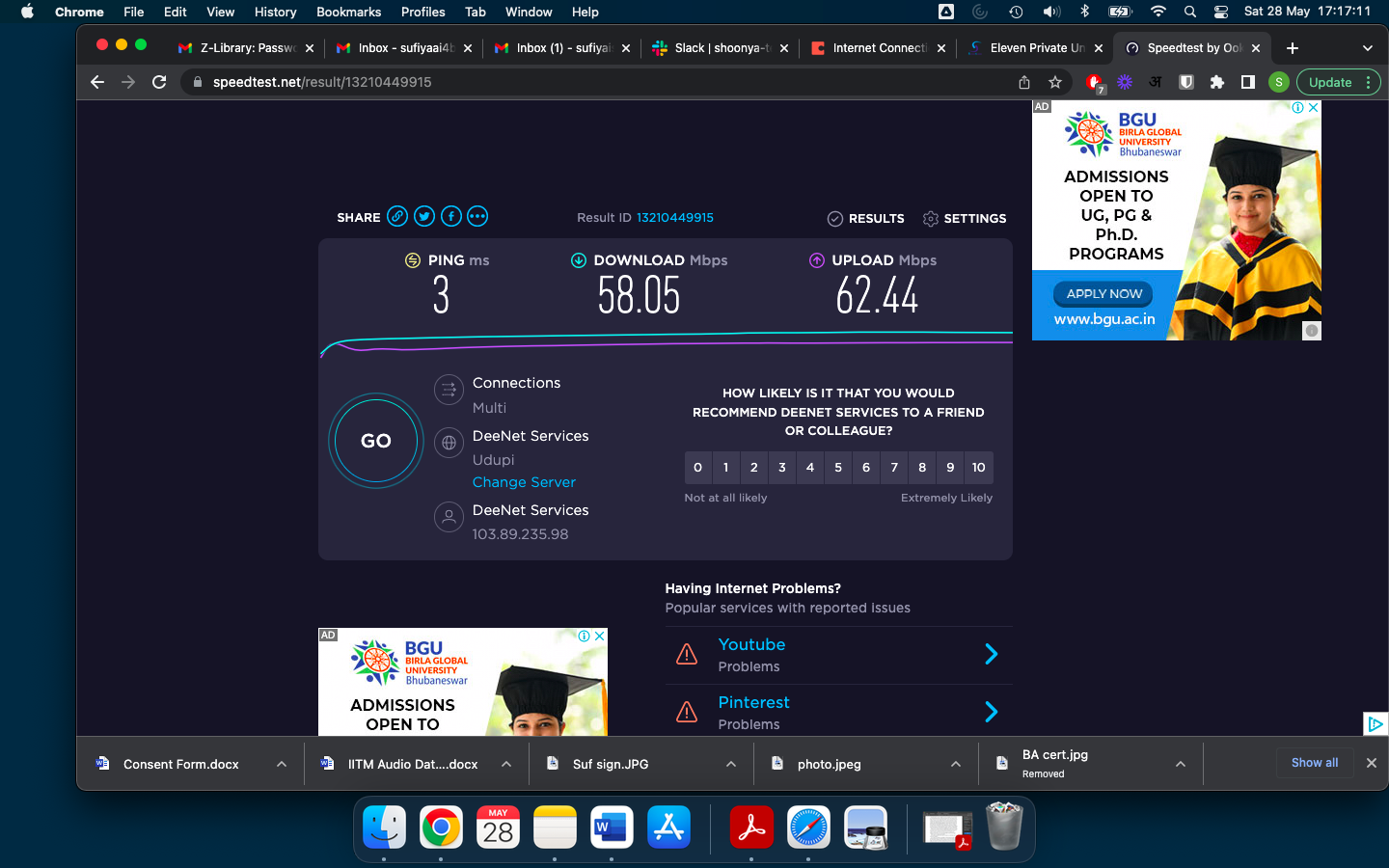Open Microsoft Word from the Dock

(x=612, y=827)
